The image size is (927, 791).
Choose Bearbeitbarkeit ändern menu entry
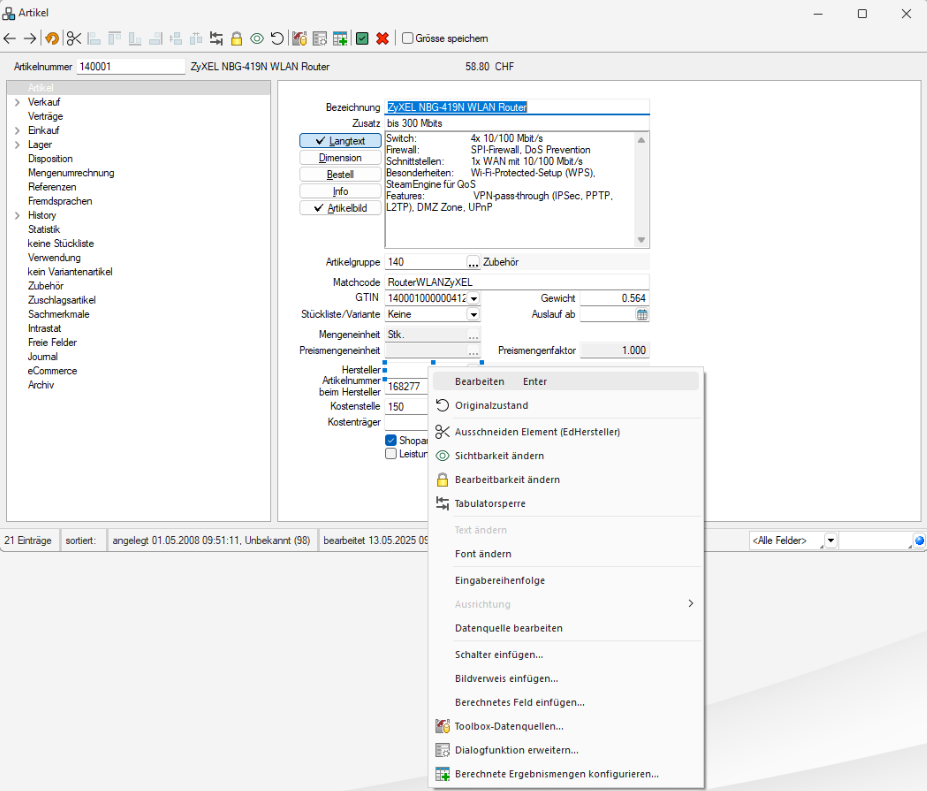pyautogui.click(x=566, y=479)
